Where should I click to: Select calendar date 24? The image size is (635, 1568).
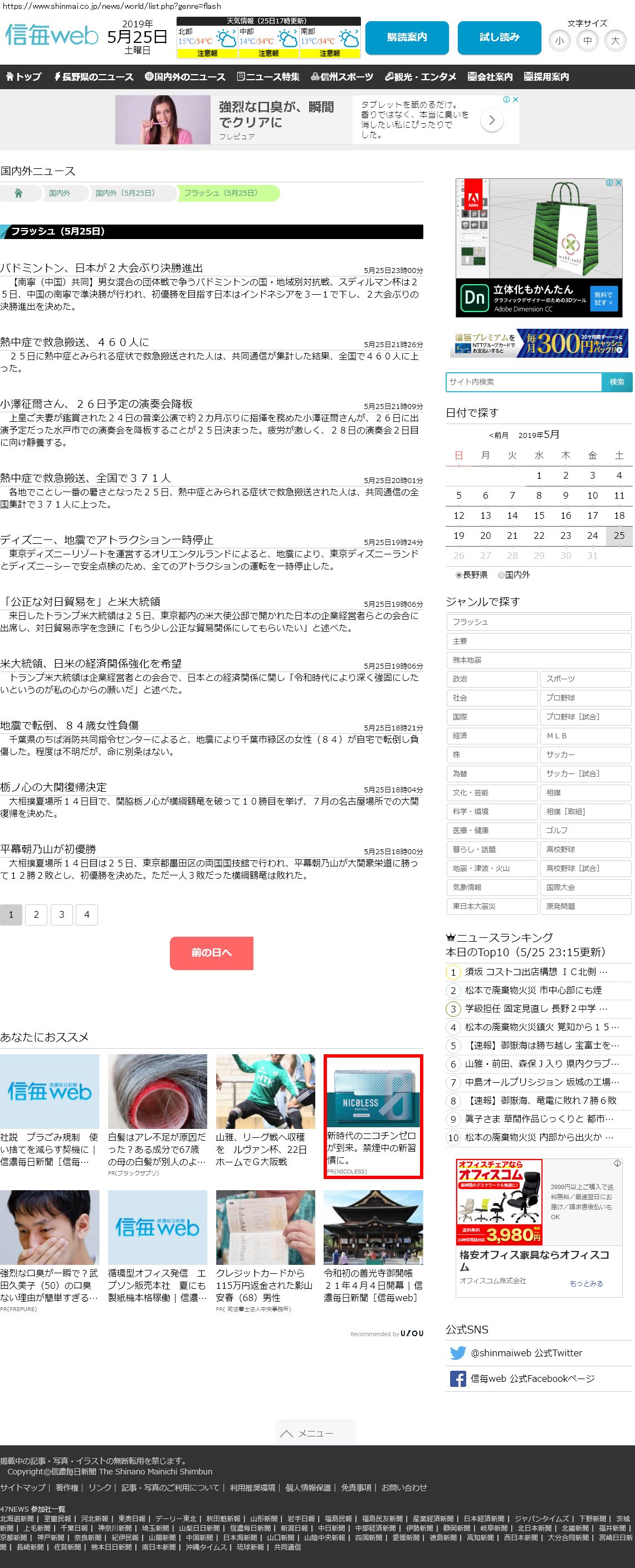[593, 535]
